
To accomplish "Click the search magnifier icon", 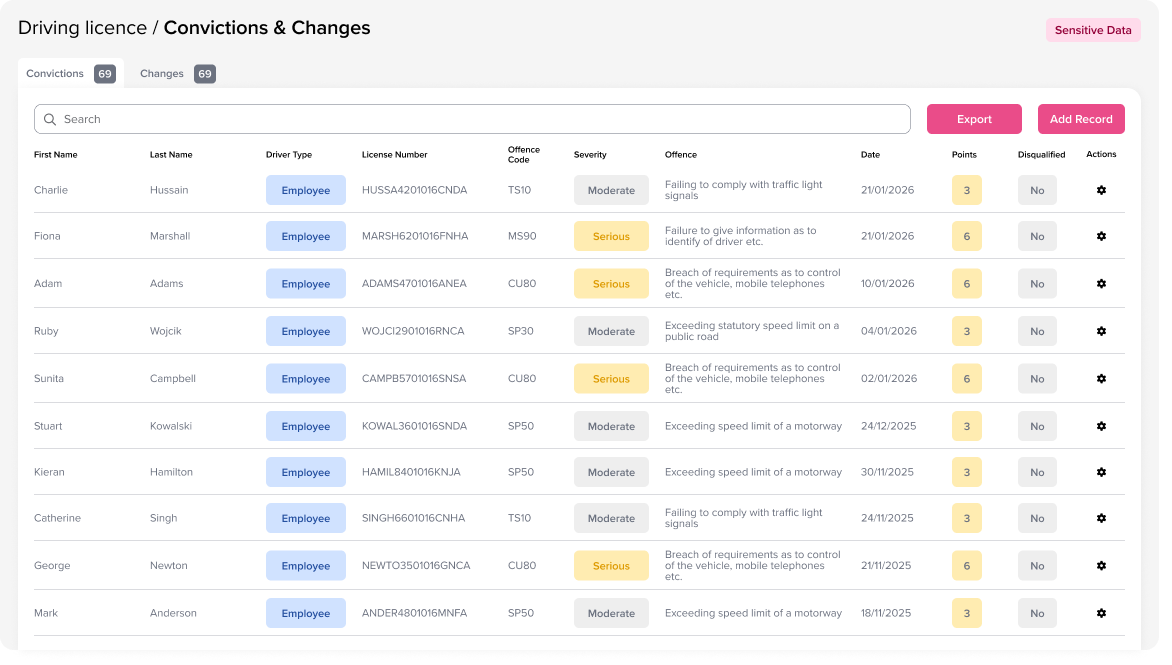I will pyautogui.click(x=50, y=119).
